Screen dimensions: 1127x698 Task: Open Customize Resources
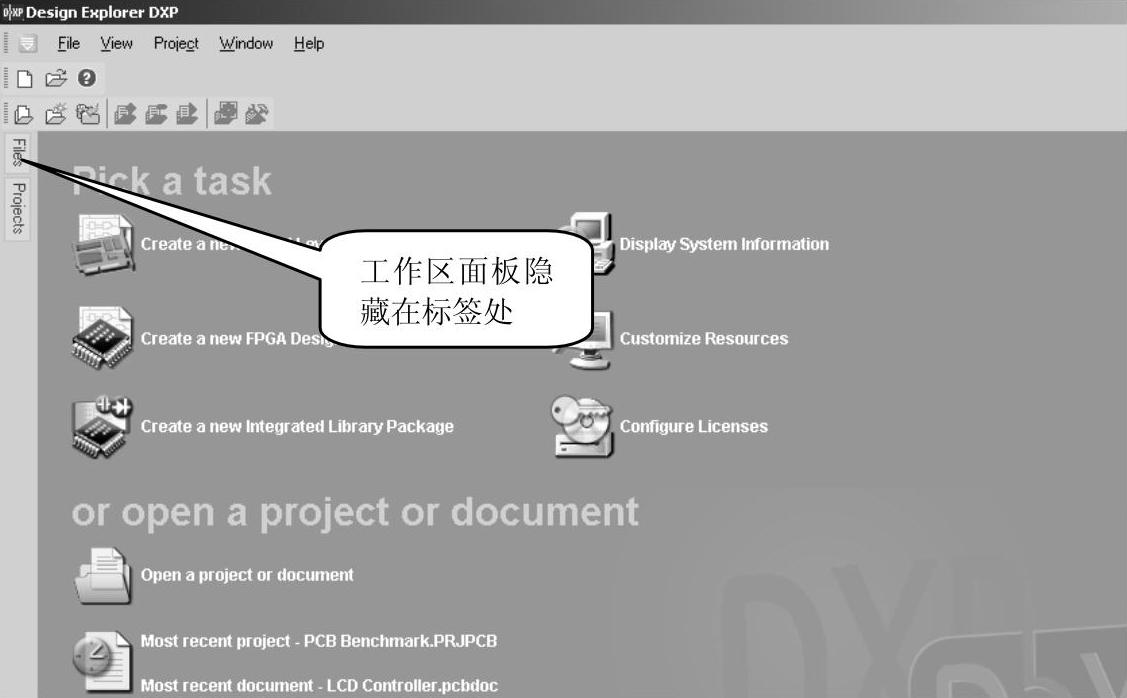point(704,339)
